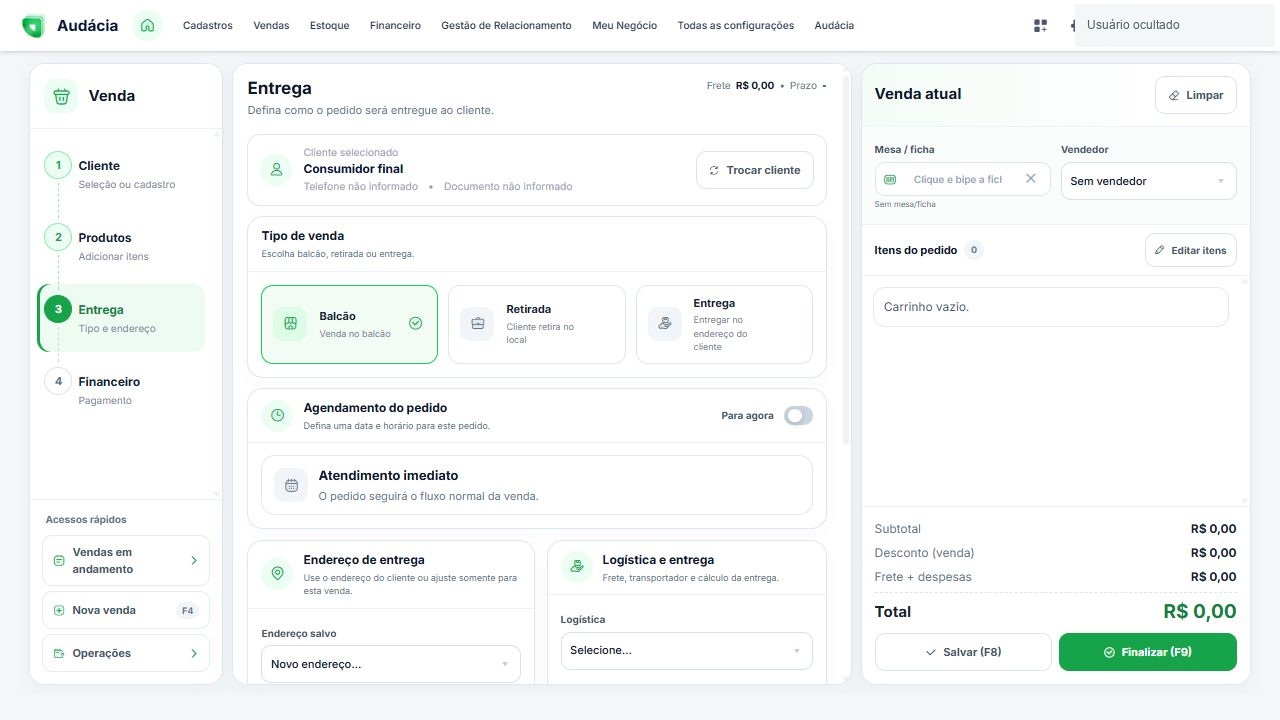Open the Cadastros menu
Screen dimensions: 1280x720
208,26
